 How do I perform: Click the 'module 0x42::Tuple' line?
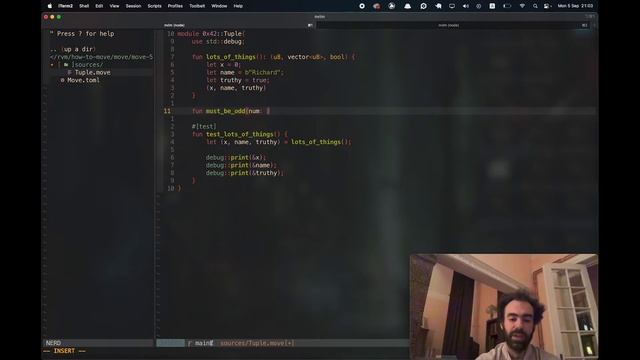click(211, 33)
